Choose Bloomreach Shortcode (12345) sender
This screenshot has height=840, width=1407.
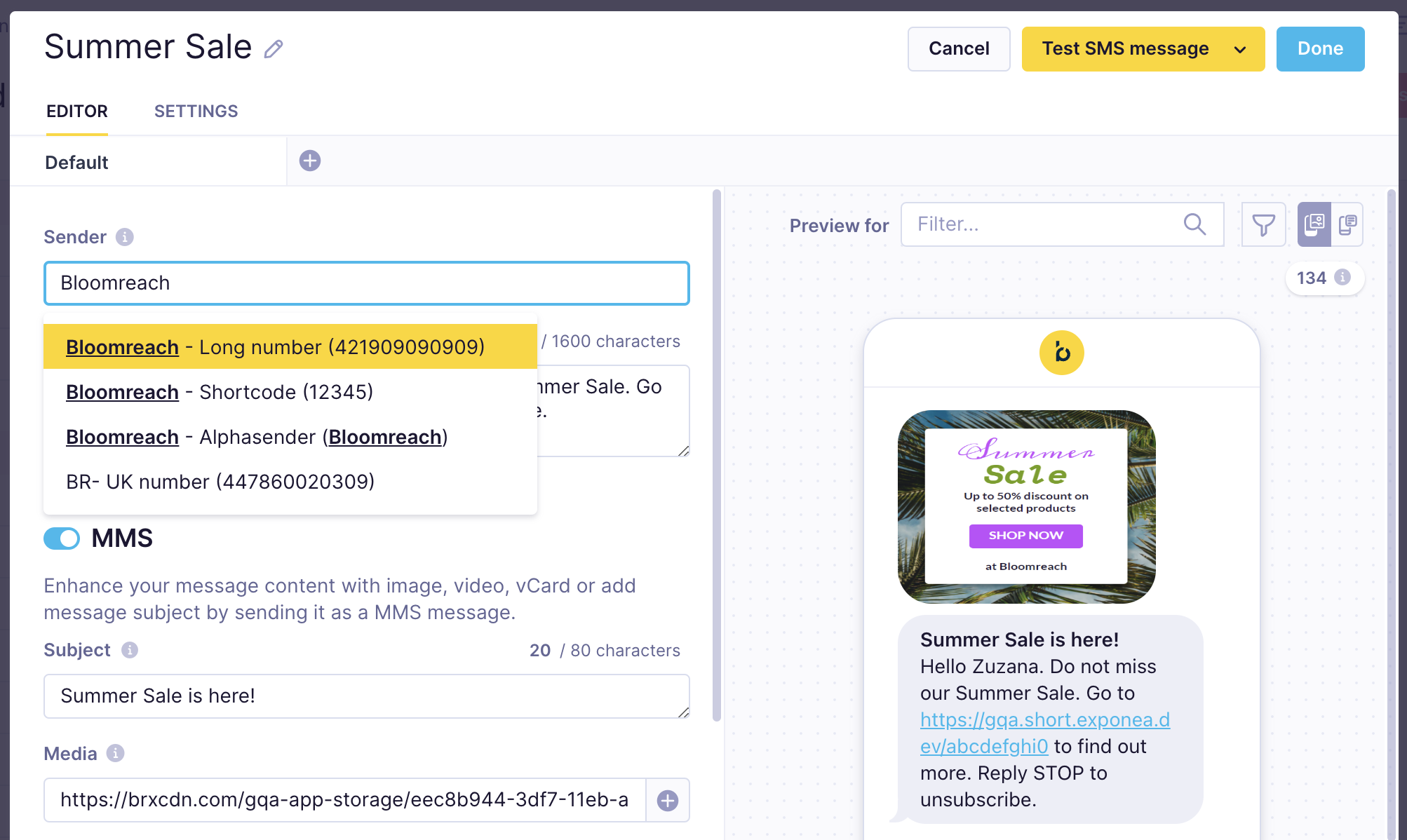[220, 392]
